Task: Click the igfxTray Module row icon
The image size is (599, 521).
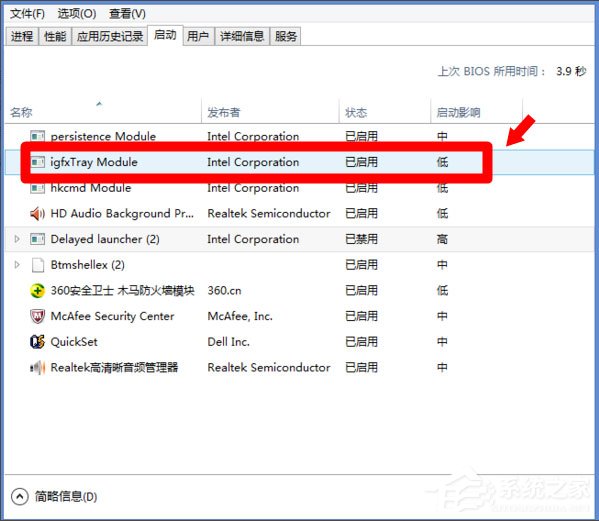Action: click(x=37, y=162)
